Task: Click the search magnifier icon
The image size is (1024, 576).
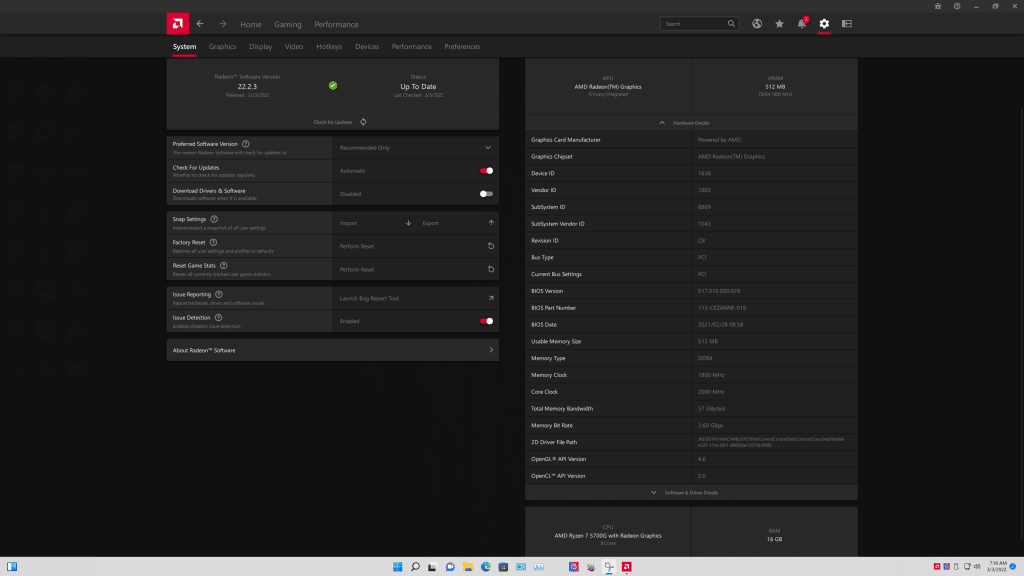Action: pos(731,24)
